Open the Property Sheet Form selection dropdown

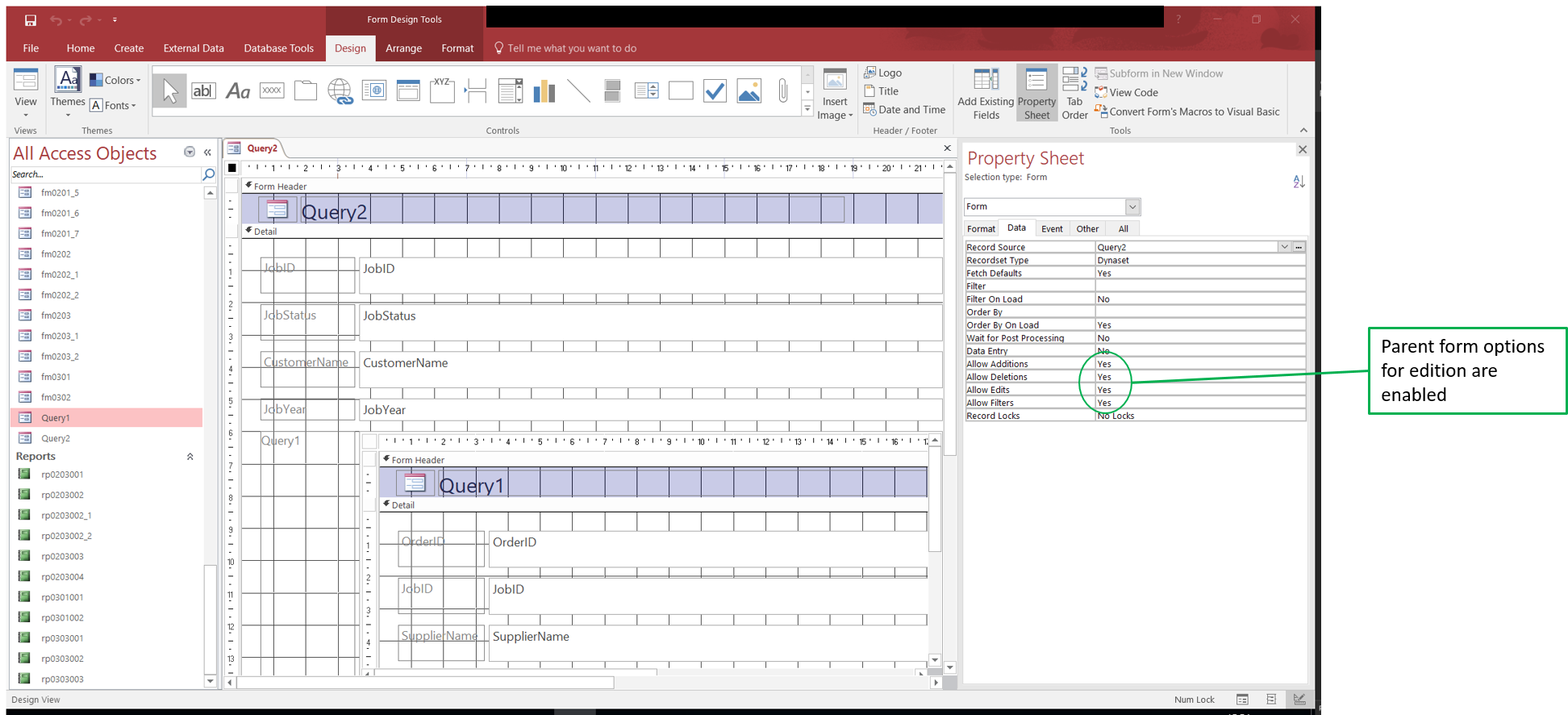click(1132, 207)
